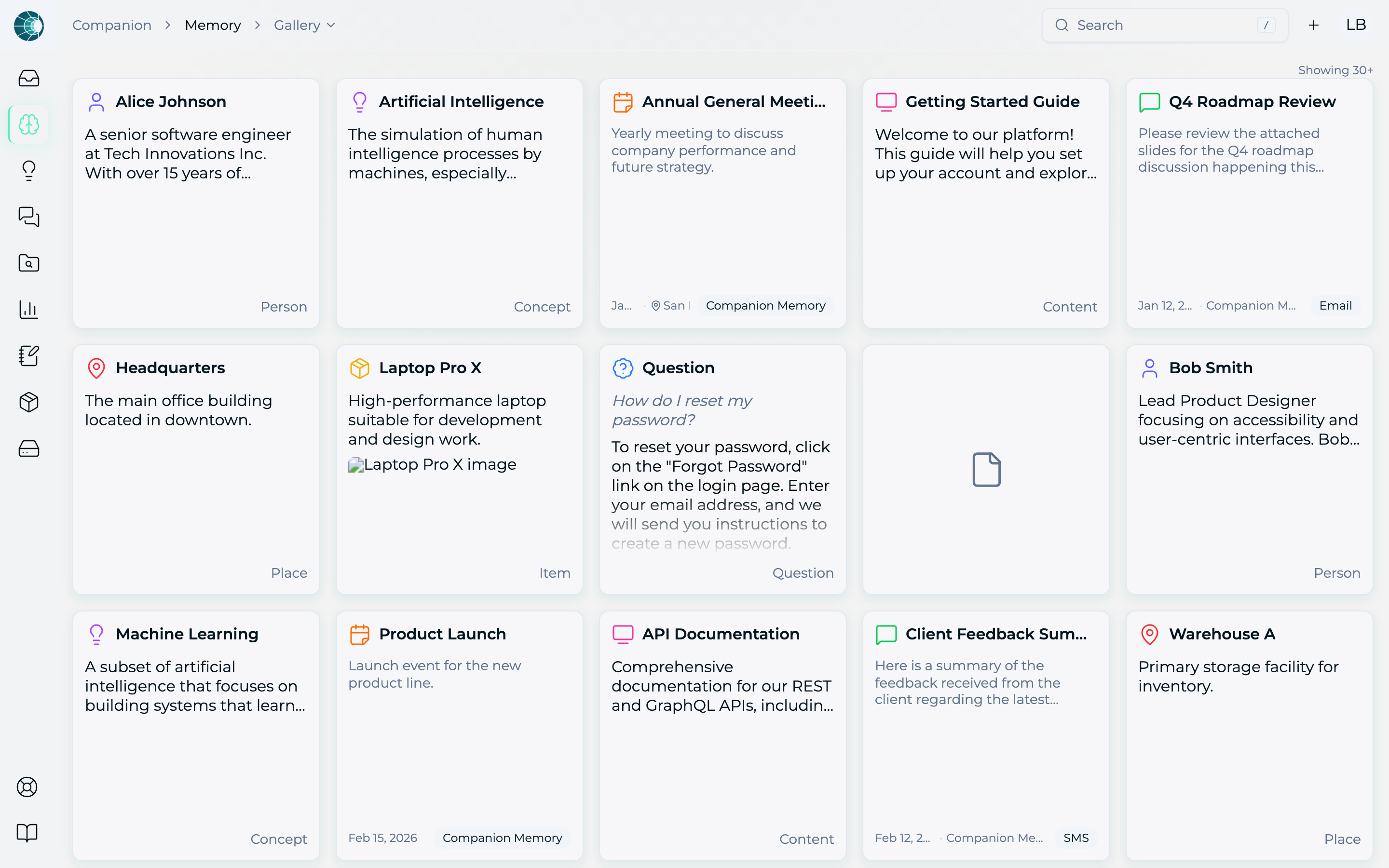1389x868 pixels.
Task: Open the untitled file card thumbnail
Action: 986,470
